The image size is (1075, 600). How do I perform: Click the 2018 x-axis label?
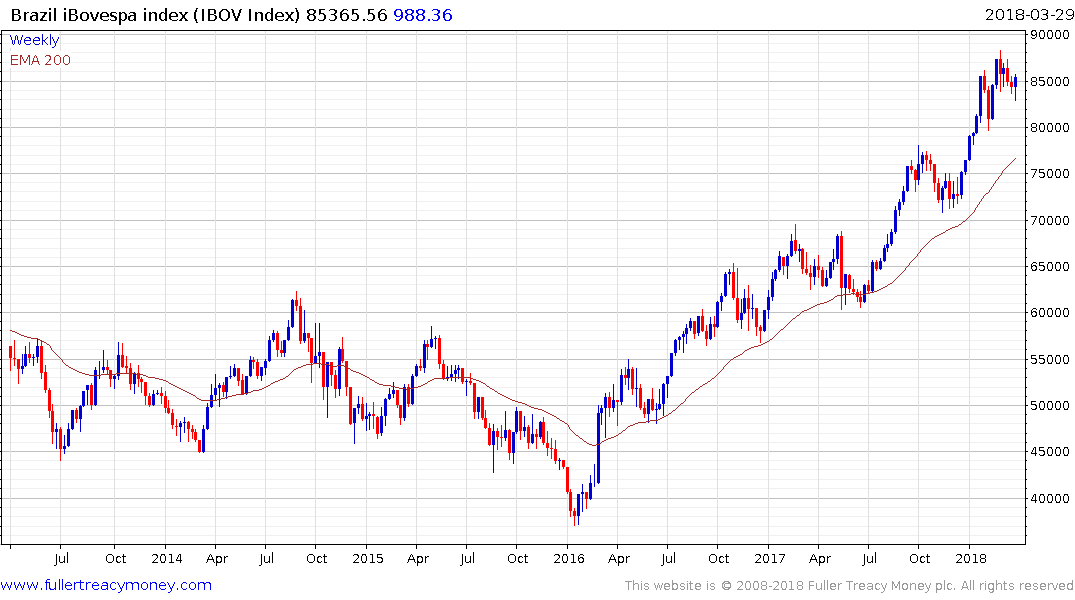970,559
